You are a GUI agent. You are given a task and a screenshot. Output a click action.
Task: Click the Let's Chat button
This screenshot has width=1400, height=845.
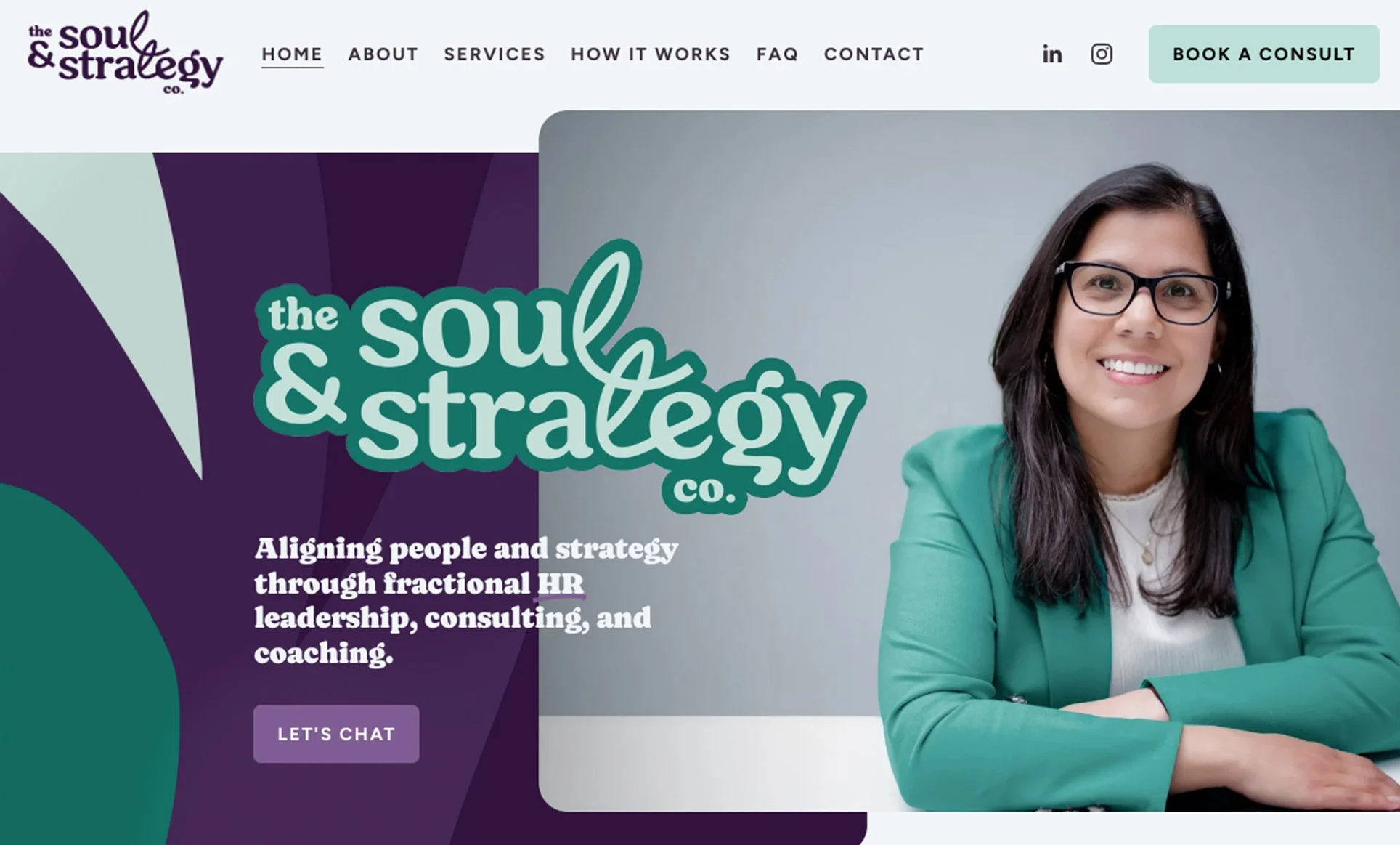pyautogui.click(x=336, y=734)
